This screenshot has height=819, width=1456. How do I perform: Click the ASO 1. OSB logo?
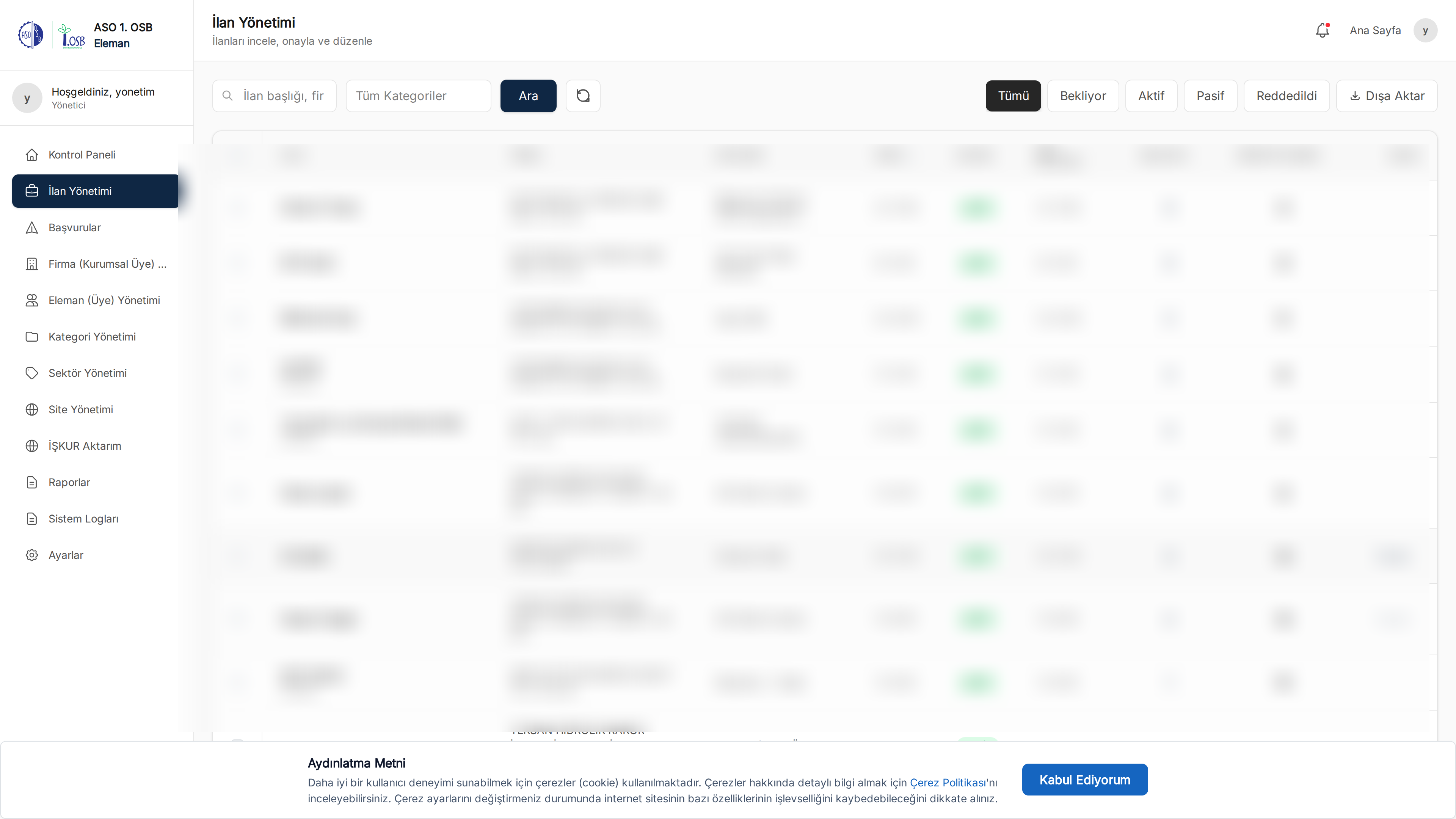[51, 35]
